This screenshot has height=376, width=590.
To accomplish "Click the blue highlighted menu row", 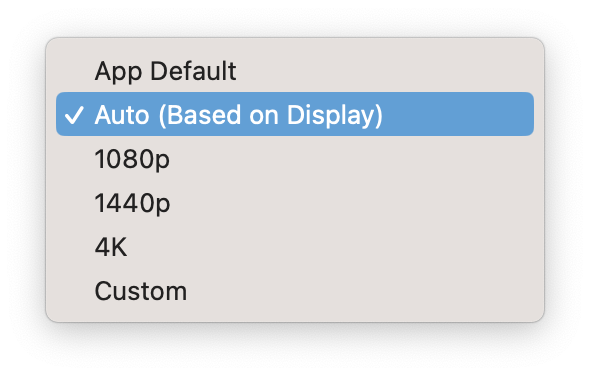I will click(x=295, y=114).
